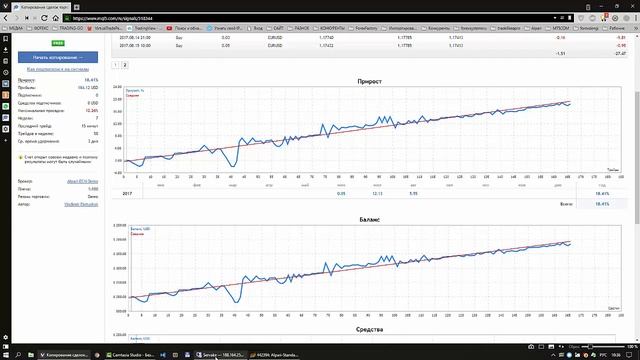Image resolution: width=640 pixels, height=360 pixels.
Task: Open the orange web panel icon
Action: click(x=6, y=95)
